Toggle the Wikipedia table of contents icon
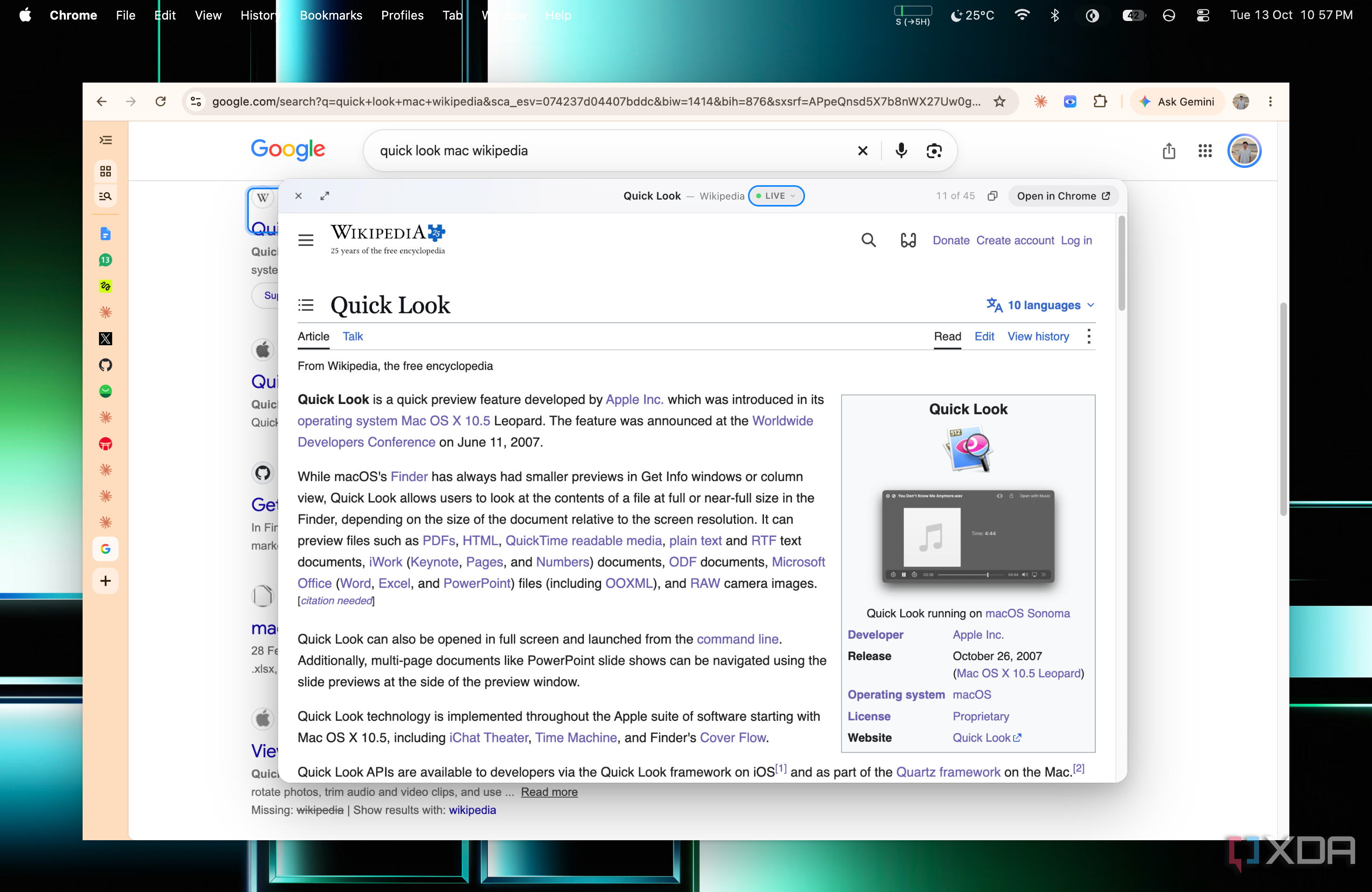 click(306, 305)
